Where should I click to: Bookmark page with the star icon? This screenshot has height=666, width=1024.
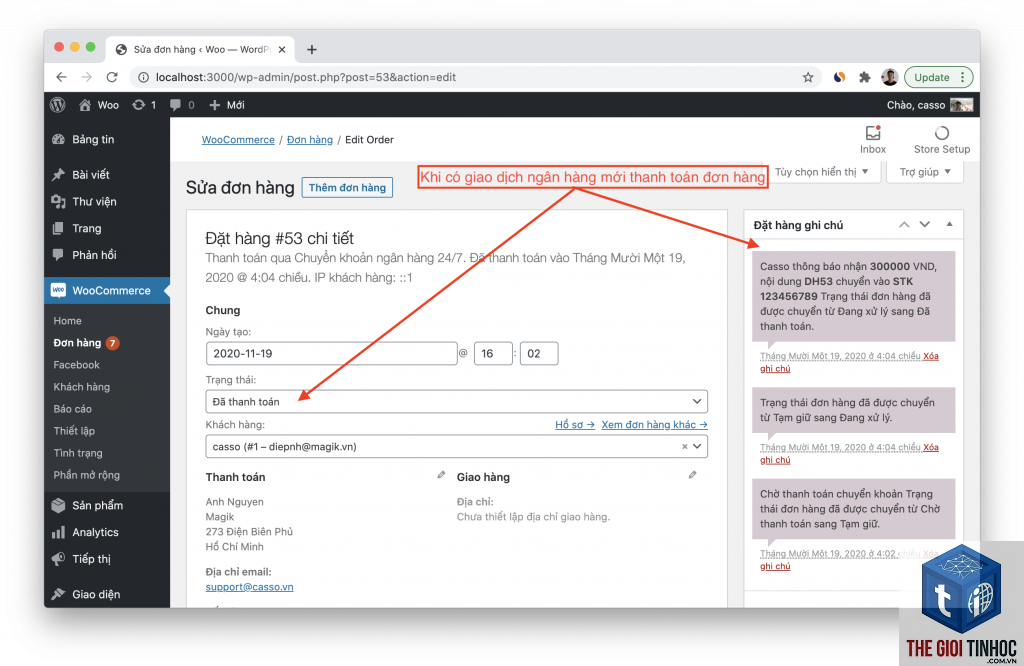click(808, 77)
